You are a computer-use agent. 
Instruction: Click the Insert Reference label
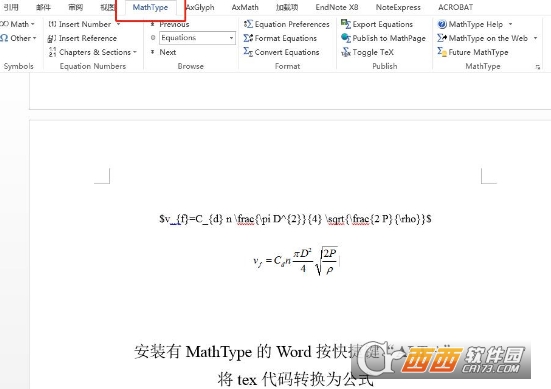(88, 38)
